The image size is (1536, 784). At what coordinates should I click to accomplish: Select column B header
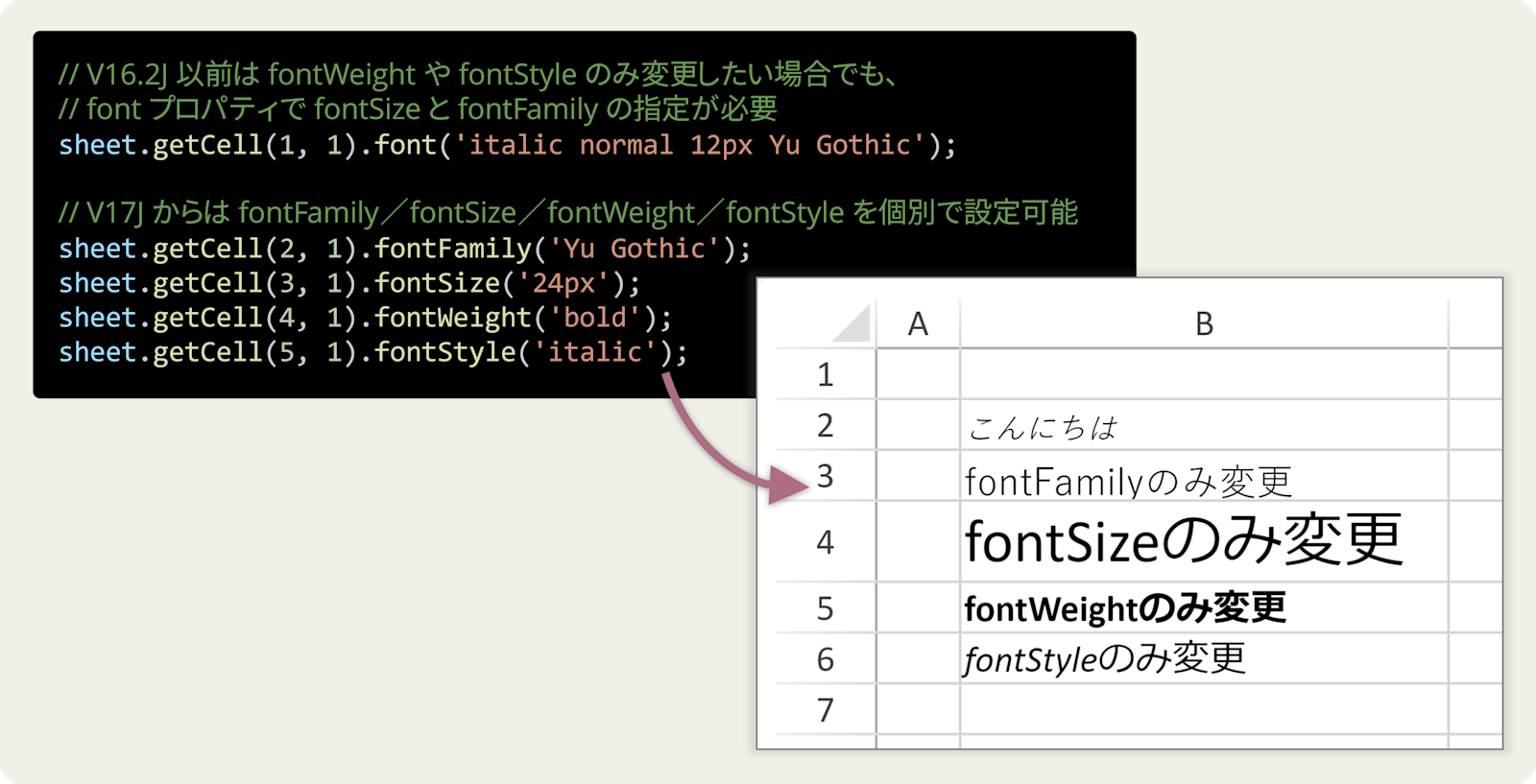click(1204, 323)
